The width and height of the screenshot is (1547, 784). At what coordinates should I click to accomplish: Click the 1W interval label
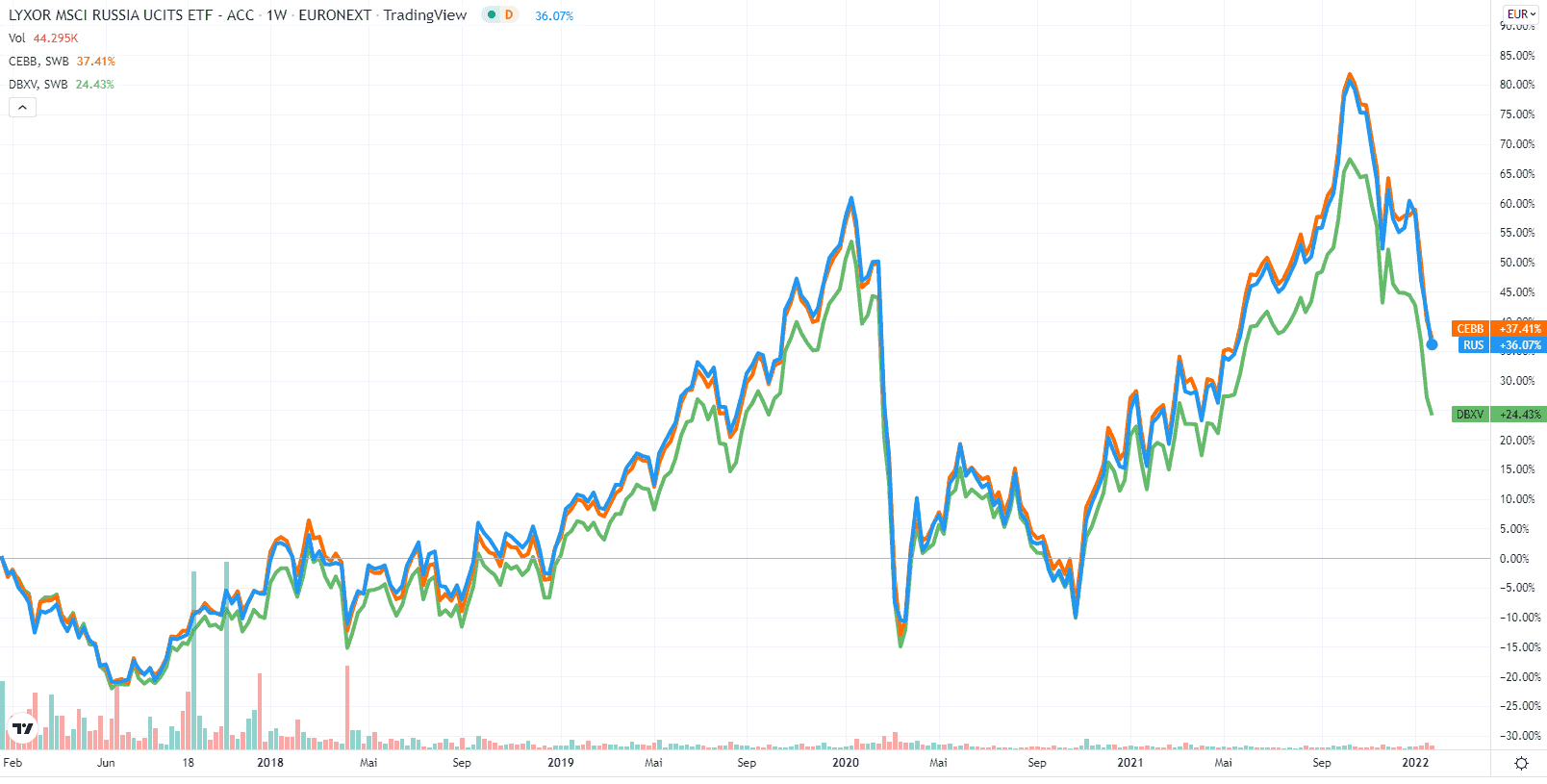point(277,15)
